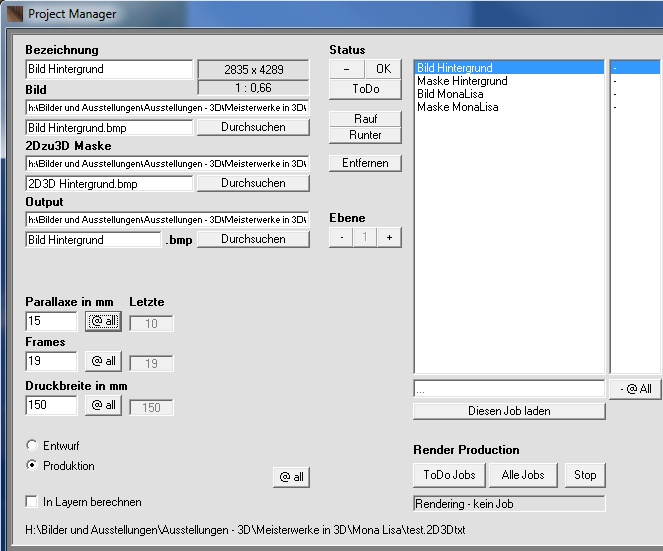Select the Produktion radio button
Viewport: 663px width, 551px height.
(x=32, y=466)
